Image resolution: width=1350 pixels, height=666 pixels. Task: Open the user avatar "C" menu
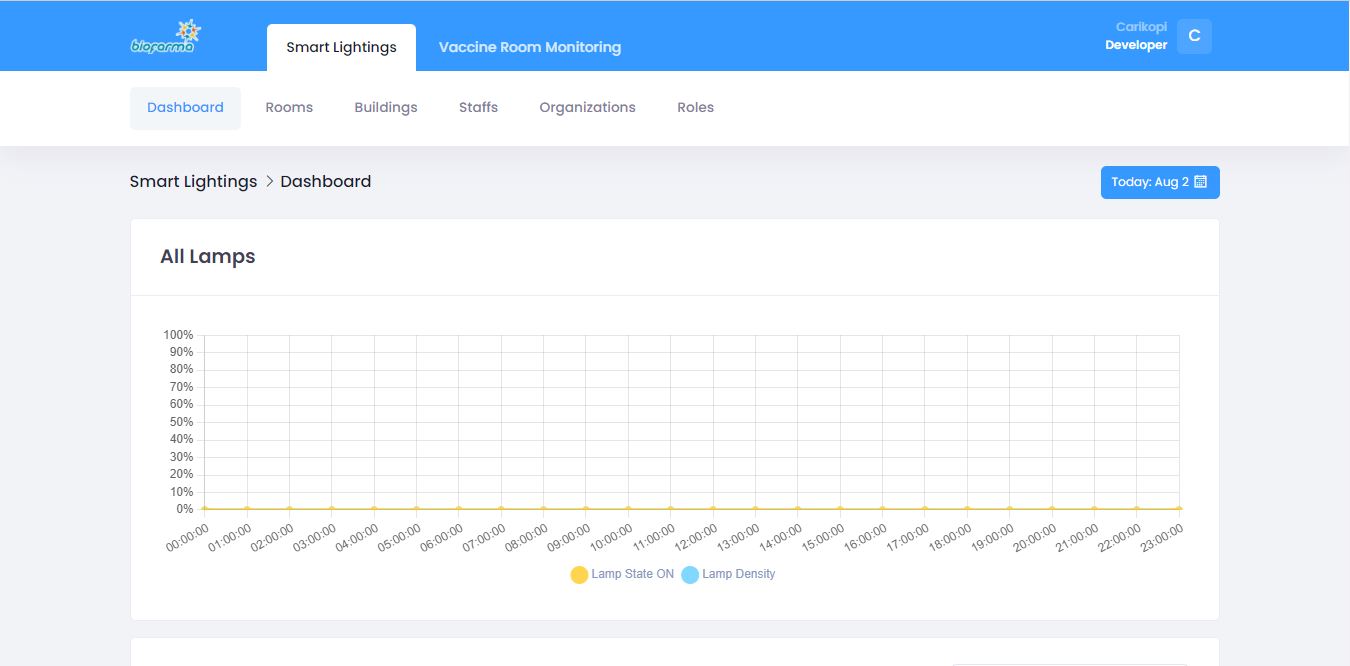click(x=1194, y=36)
